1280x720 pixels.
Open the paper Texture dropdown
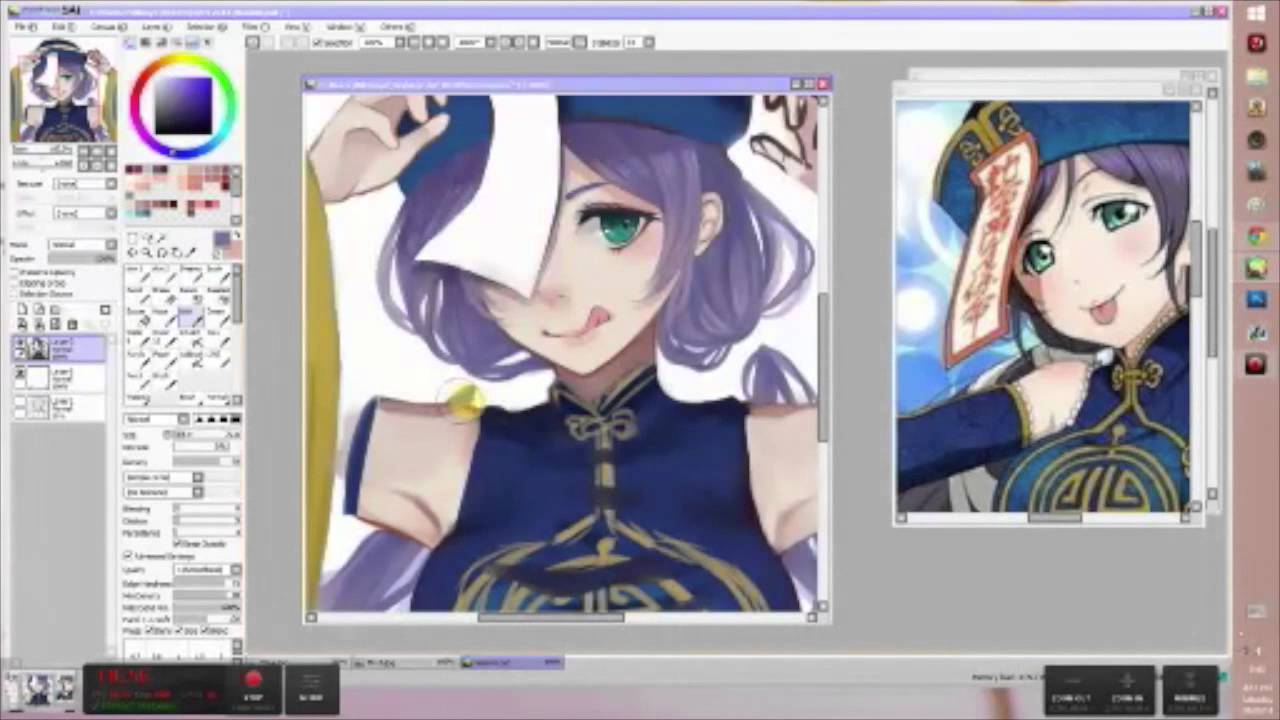(x=85, y=184)
